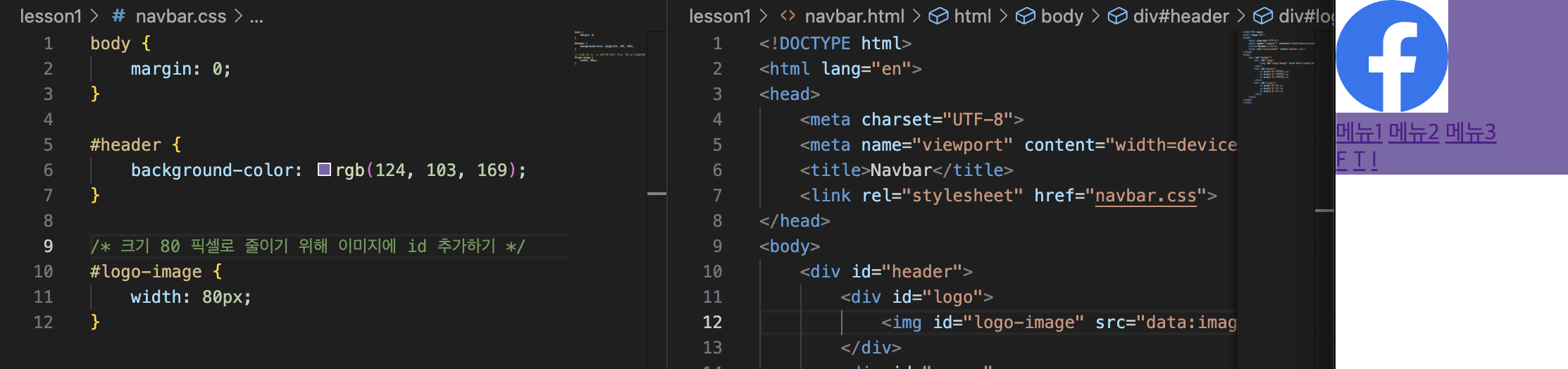The image size is (1568, 369).
Task: Click the cube icon beside 'div#header' in the breadcrumb
Action: 1117,15
